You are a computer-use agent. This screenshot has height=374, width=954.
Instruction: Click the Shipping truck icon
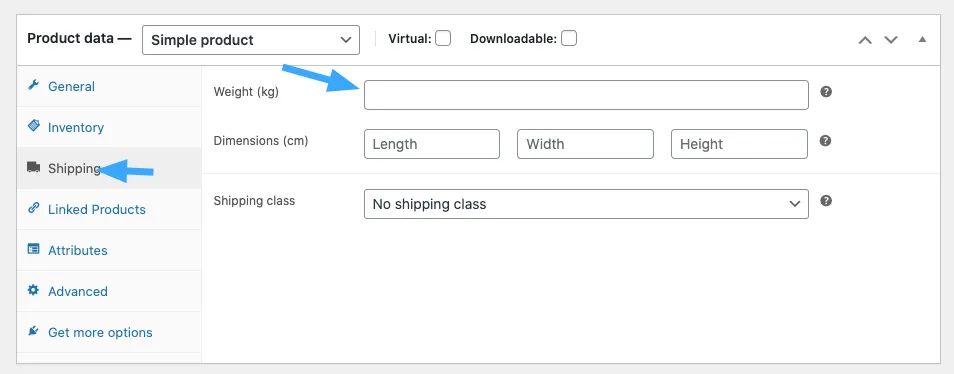pos(33,167)
